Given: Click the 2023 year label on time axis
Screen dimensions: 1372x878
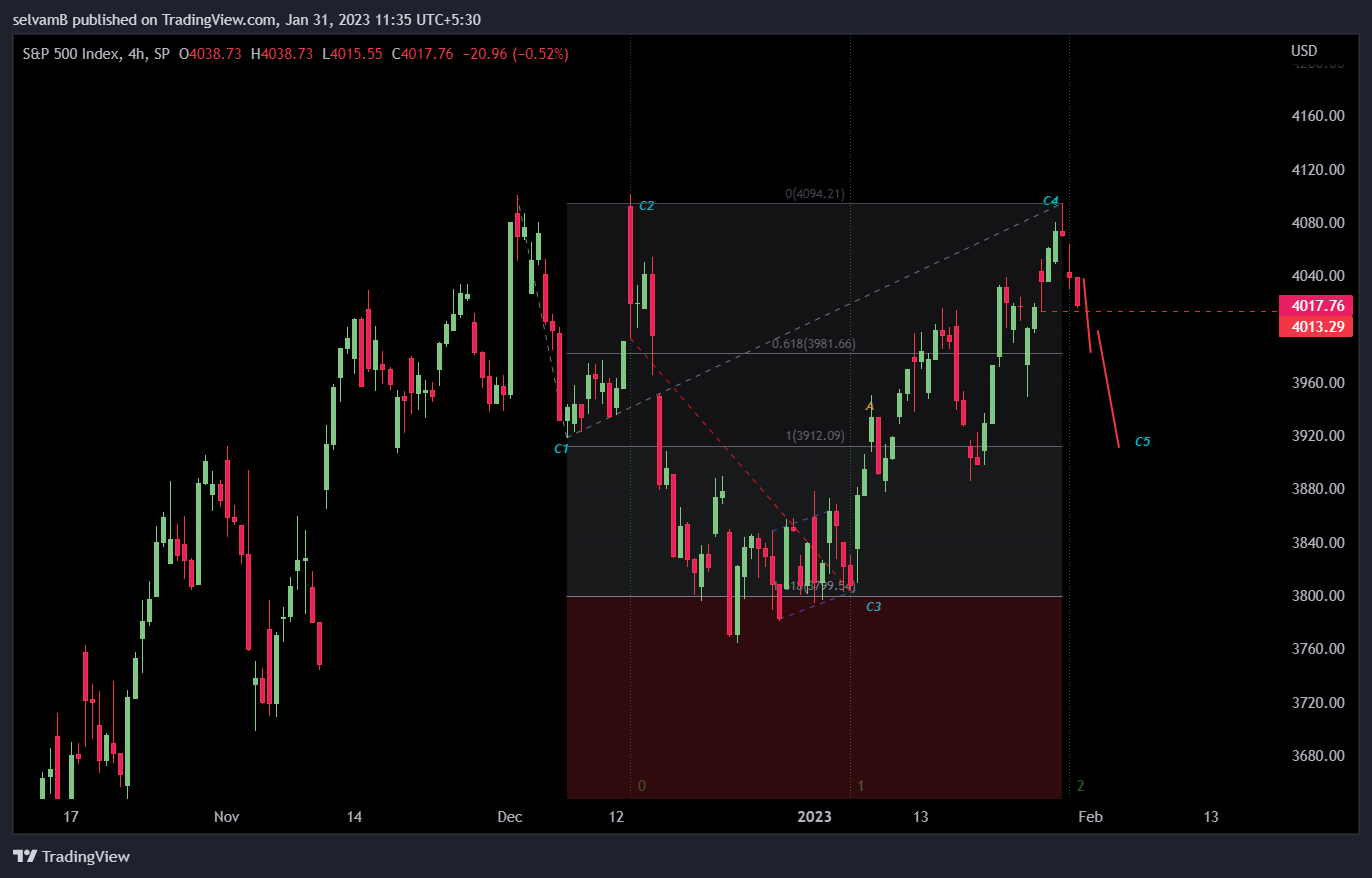Looking at the screenshot, I should (814, 817).
